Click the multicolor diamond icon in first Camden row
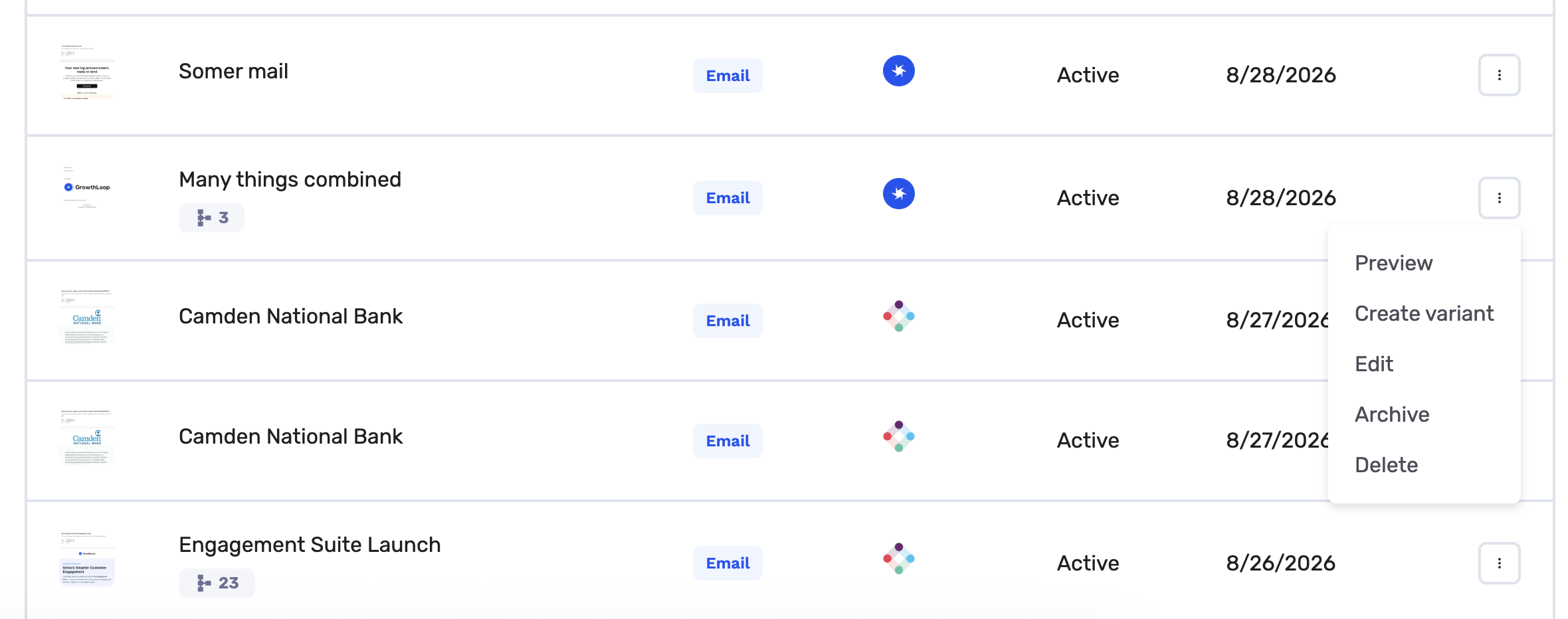This screenshot has height=619, width=1568. pos(898,316)
